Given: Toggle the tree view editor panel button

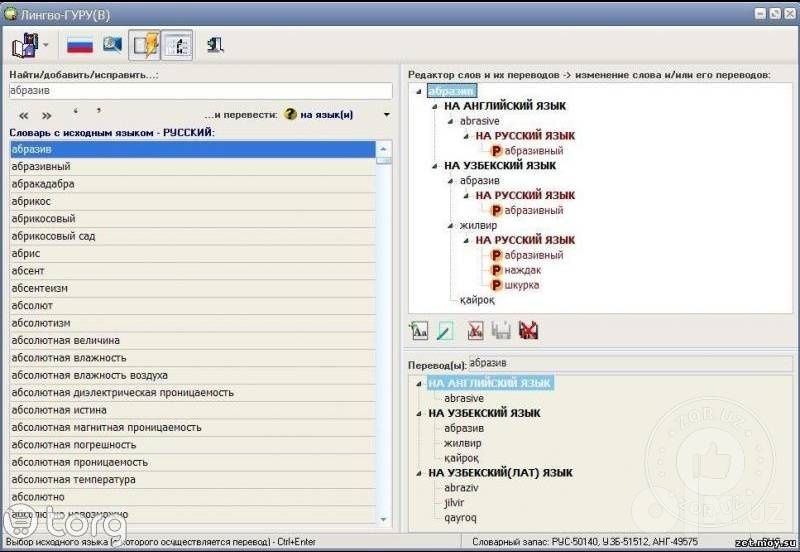Looking at the screenshot, I should [177, 45].
